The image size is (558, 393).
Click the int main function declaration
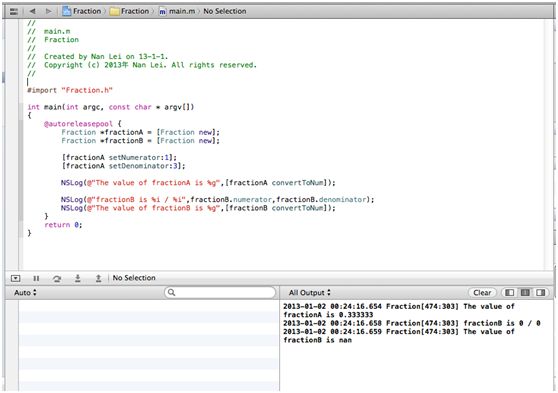111,107
